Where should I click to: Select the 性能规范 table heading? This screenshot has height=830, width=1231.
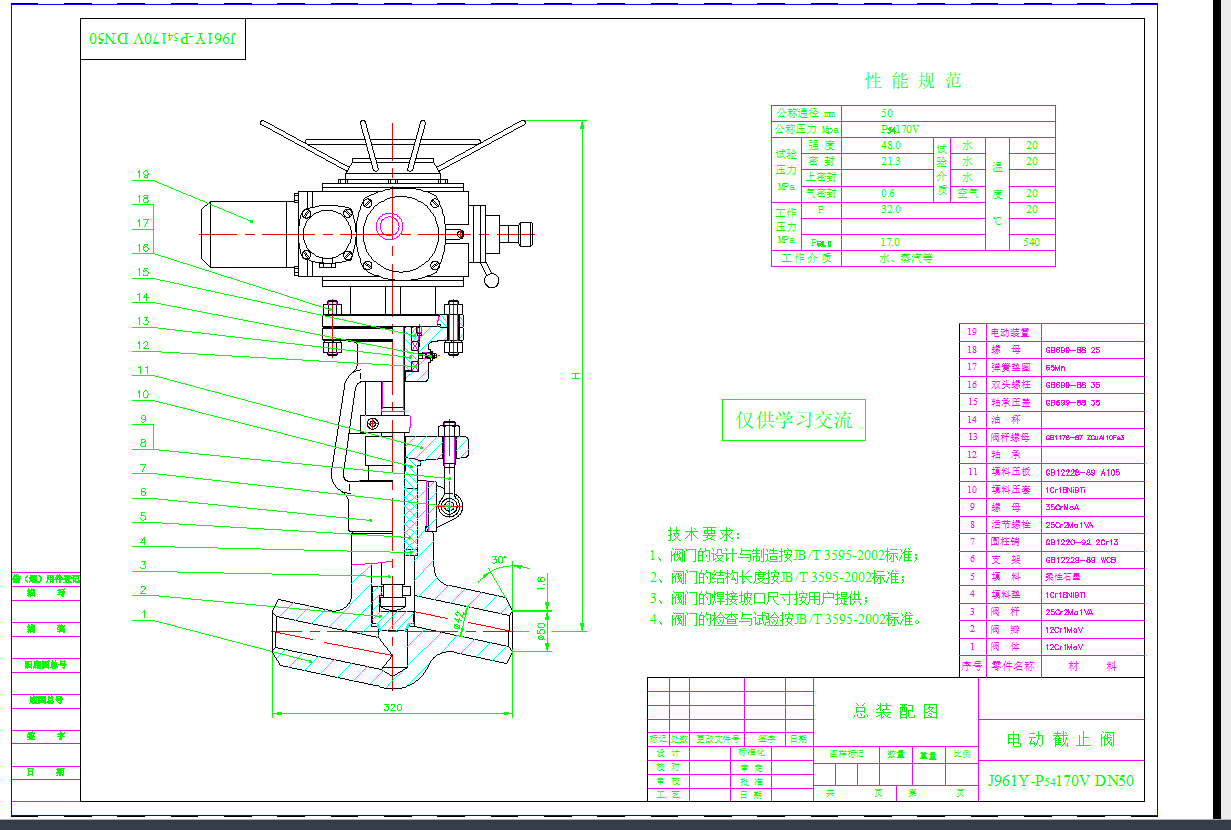pos(912,81)
